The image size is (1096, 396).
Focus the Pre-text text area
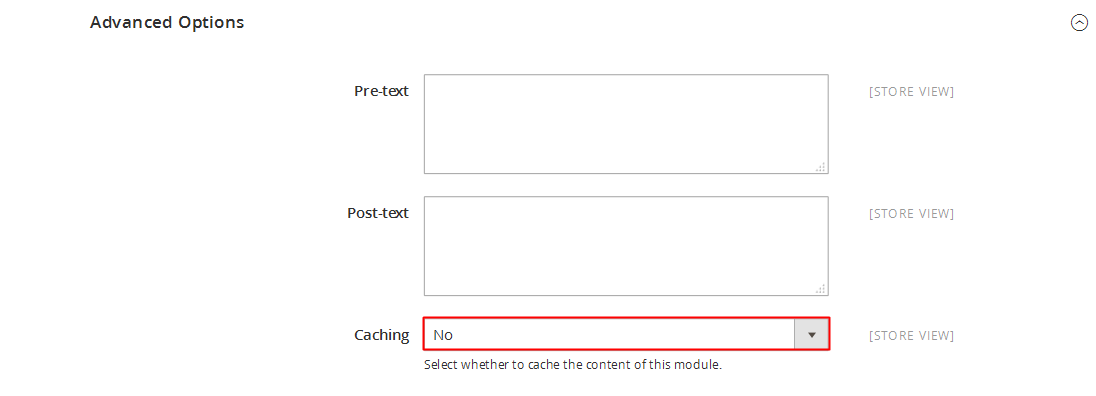[x=626, y=124]
